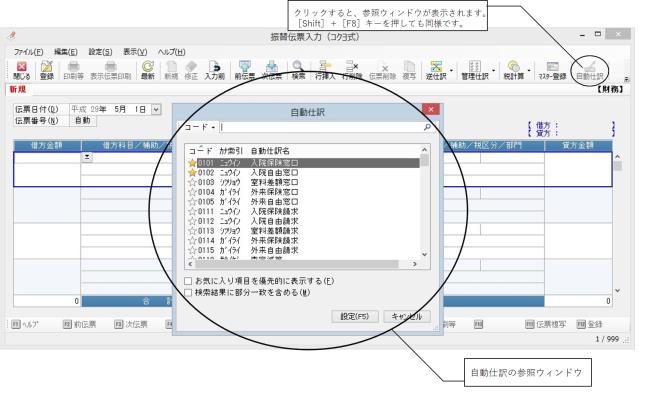Open the 自動仕訳 toolbar icon
This screenshot has width=660, height=393.
pyautogui.click(x=589, y=70)
